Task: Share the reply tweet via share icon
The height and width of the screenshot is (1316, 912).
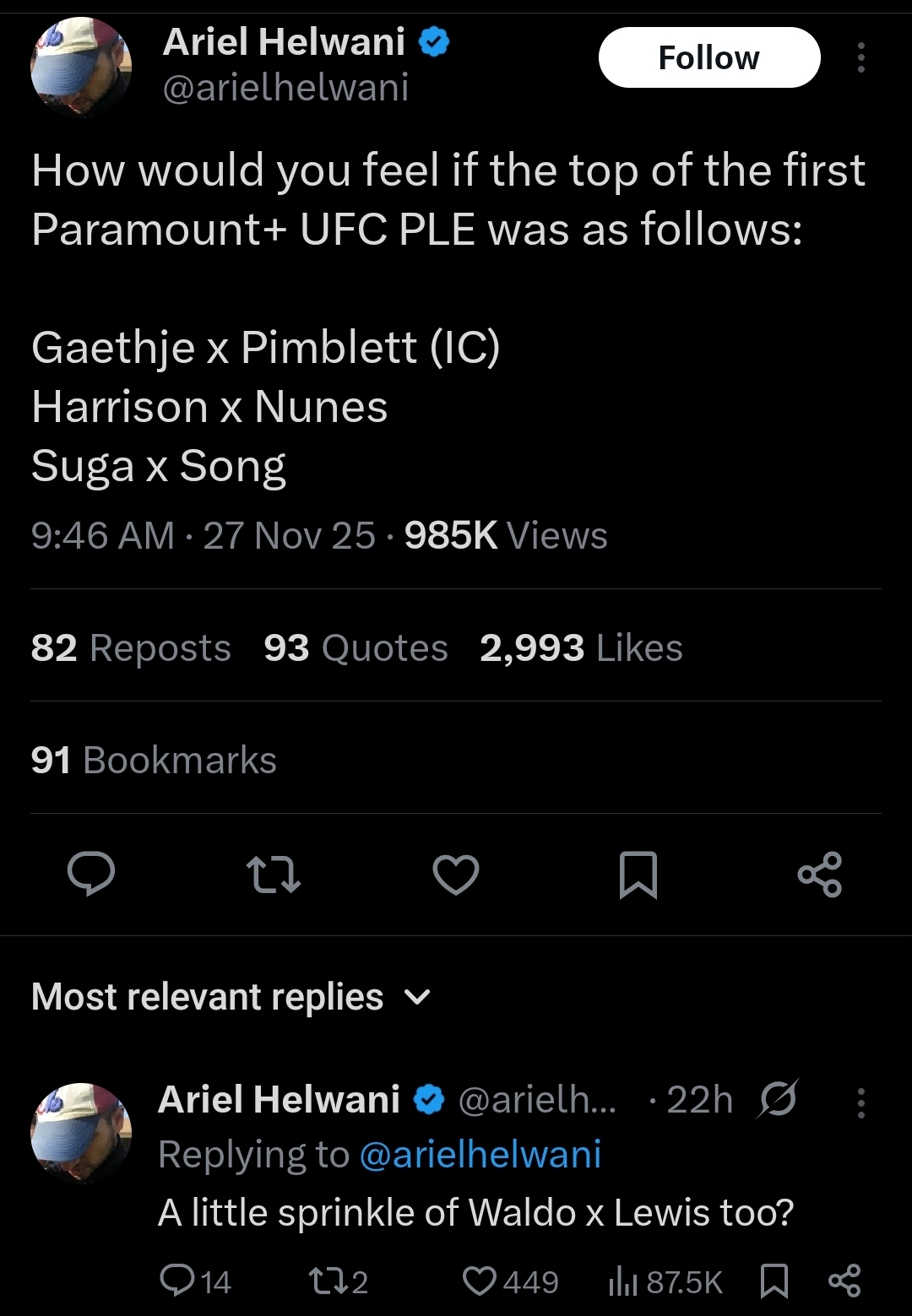Action: 844,1281
